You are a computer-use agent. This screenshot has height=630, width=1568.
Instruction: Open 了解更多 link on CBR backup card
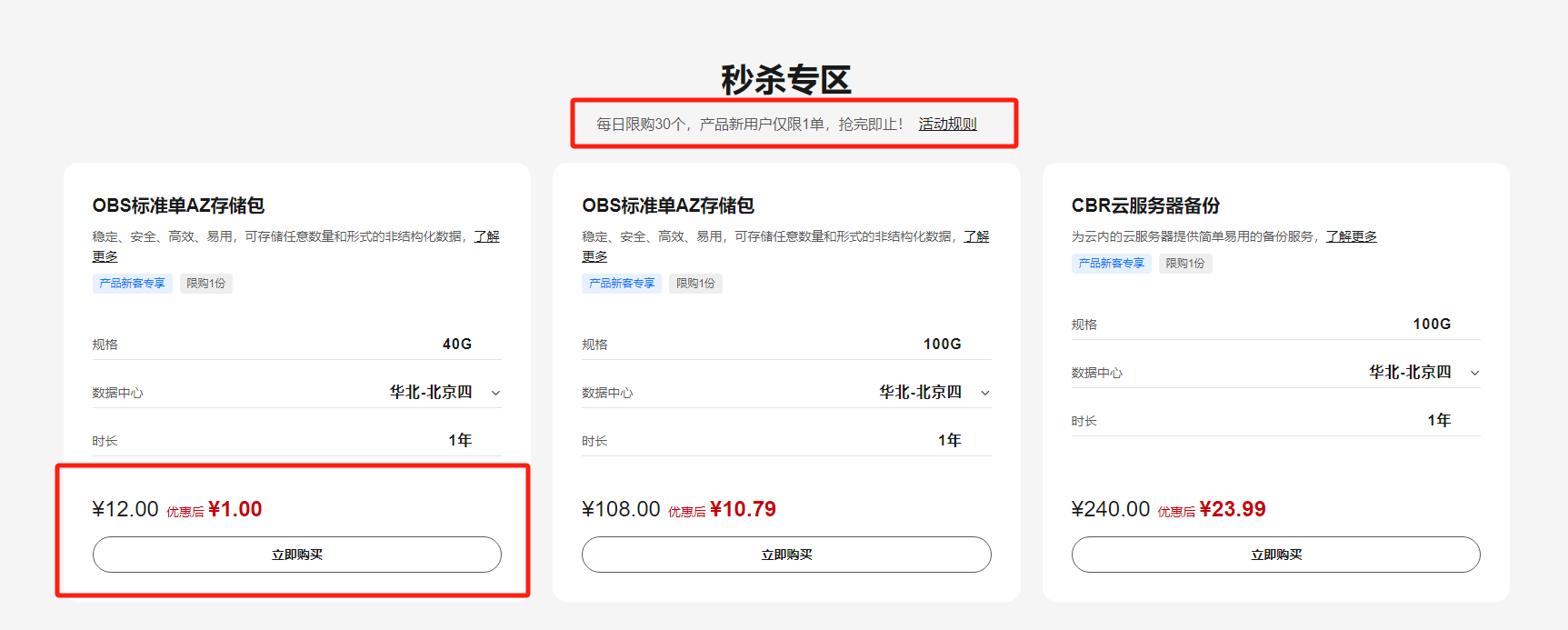pyautogui.click(x=1351, y=236)
